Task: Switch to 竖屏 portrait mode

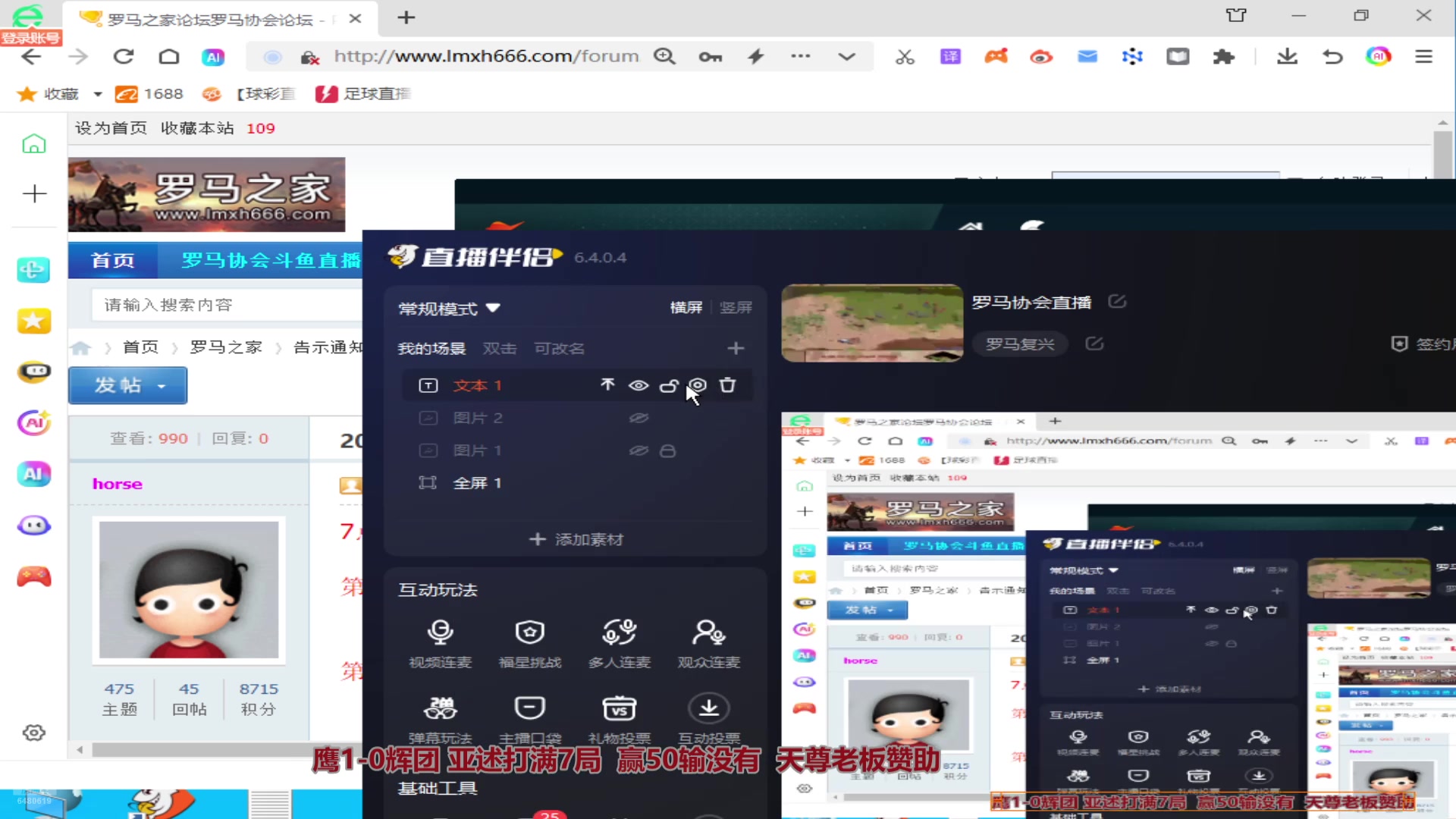Action: [736, 307]
